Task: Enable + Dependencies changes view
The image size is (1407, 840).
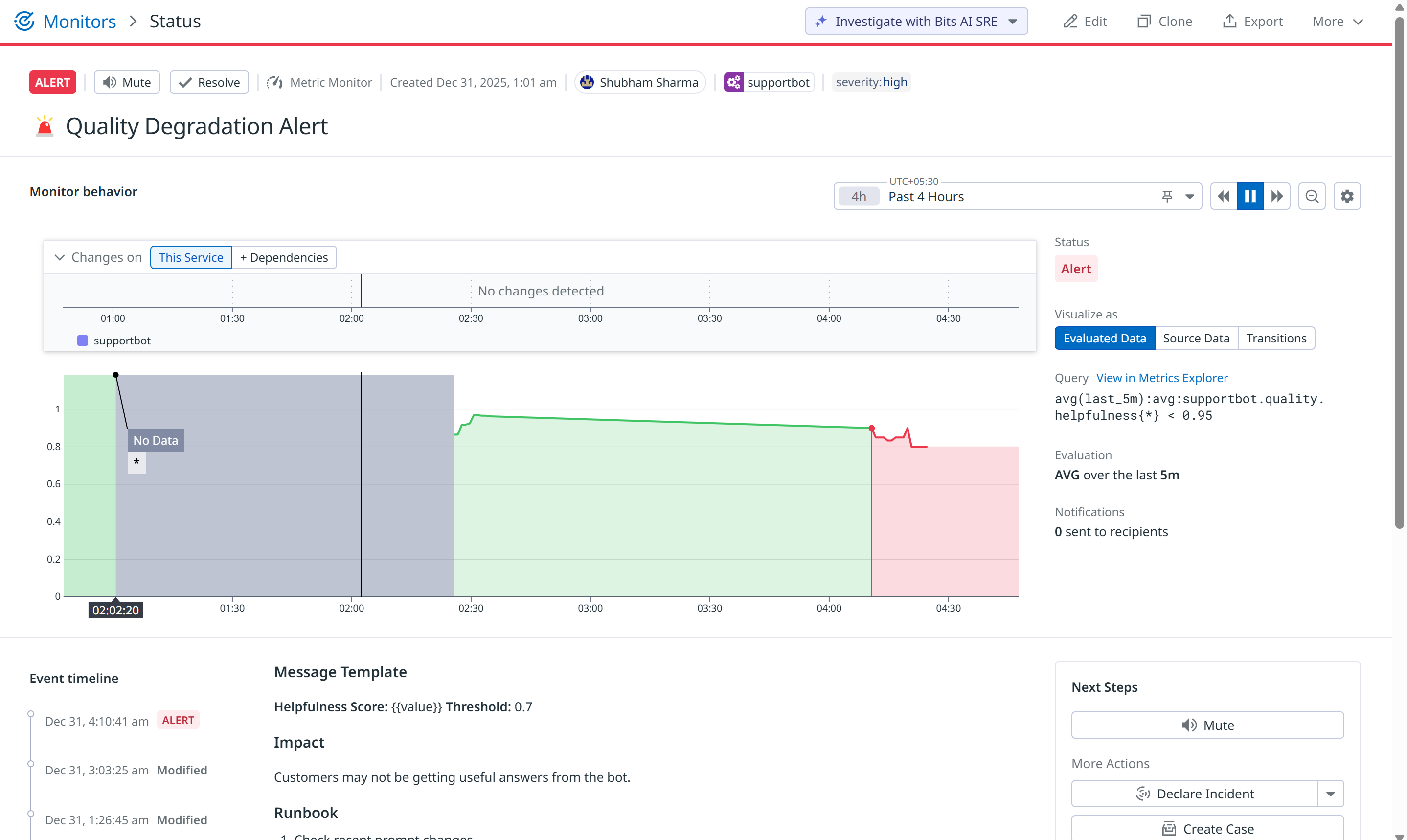Action: 284,257
